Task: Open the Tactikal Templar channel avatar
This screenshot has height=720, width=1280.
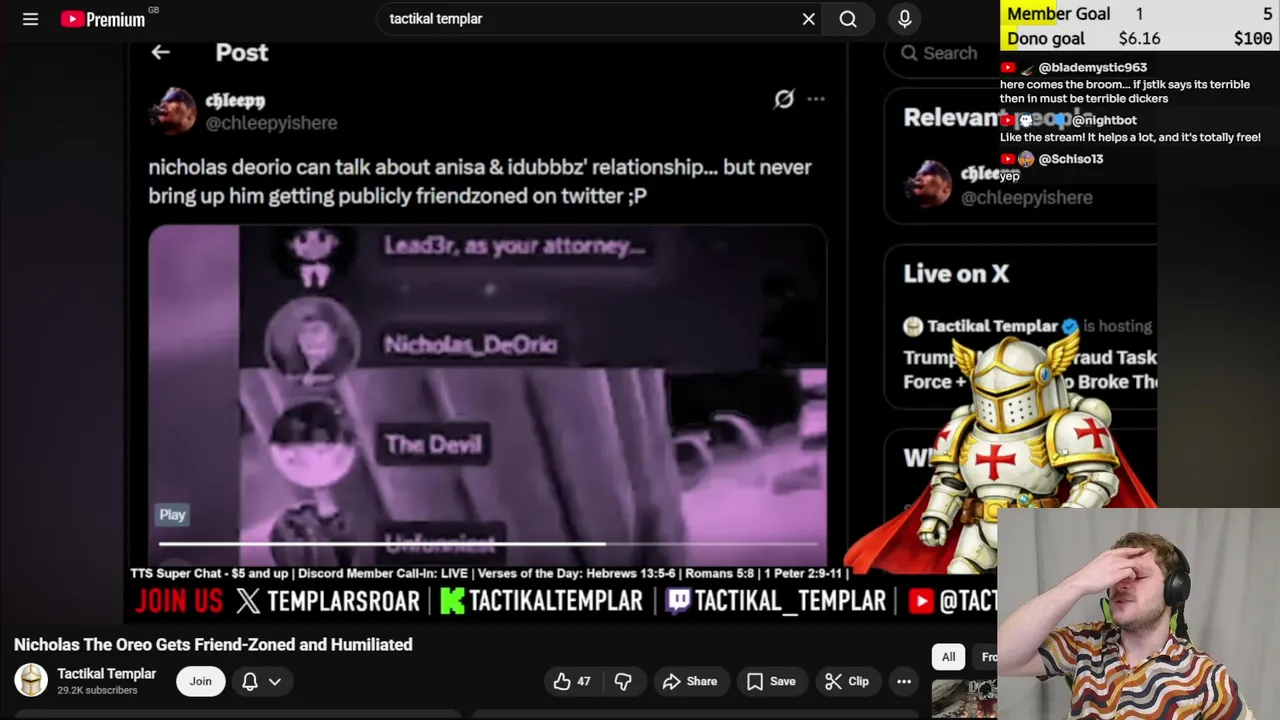Action: (x=31, y=681)
